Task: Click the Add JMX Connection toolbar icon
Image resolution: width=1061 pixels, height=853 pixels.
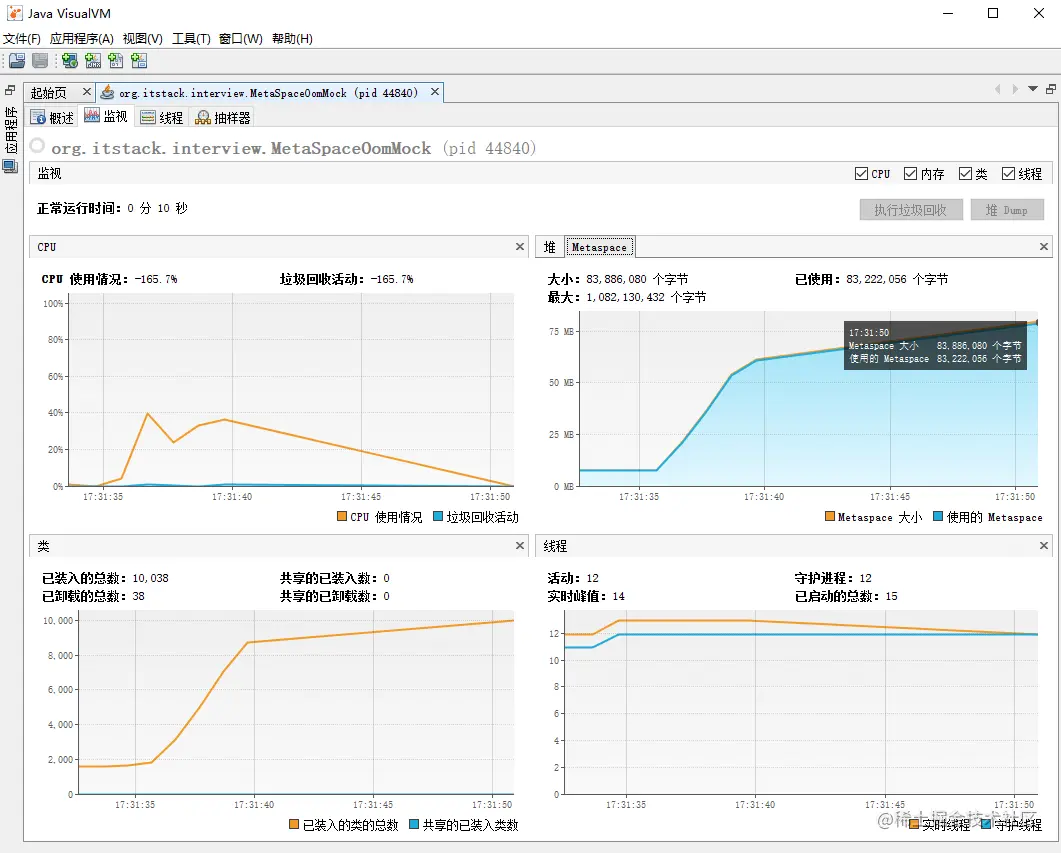Action: point(92,60)
